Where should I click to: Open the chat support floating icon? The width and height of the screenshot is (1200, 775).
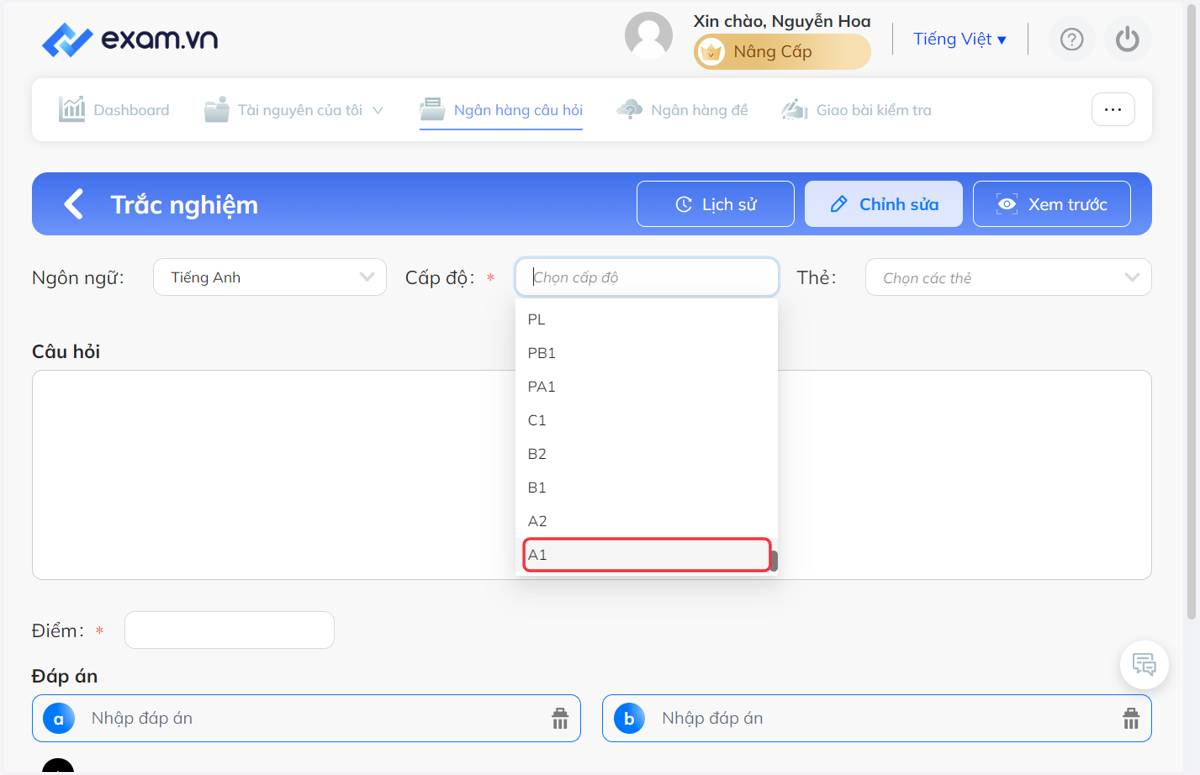(1144, 664)
